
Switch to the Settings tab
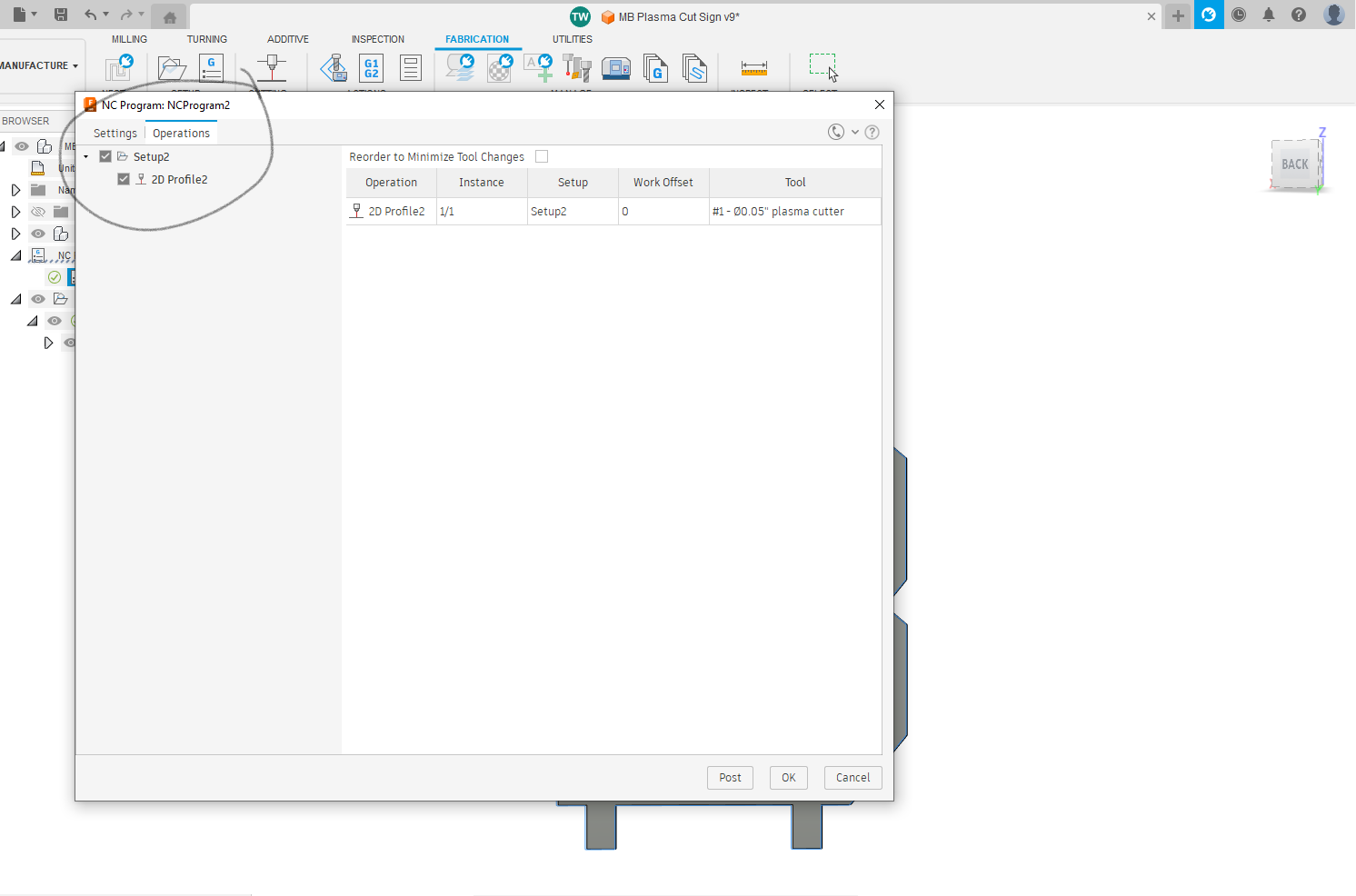pos(115,133)
